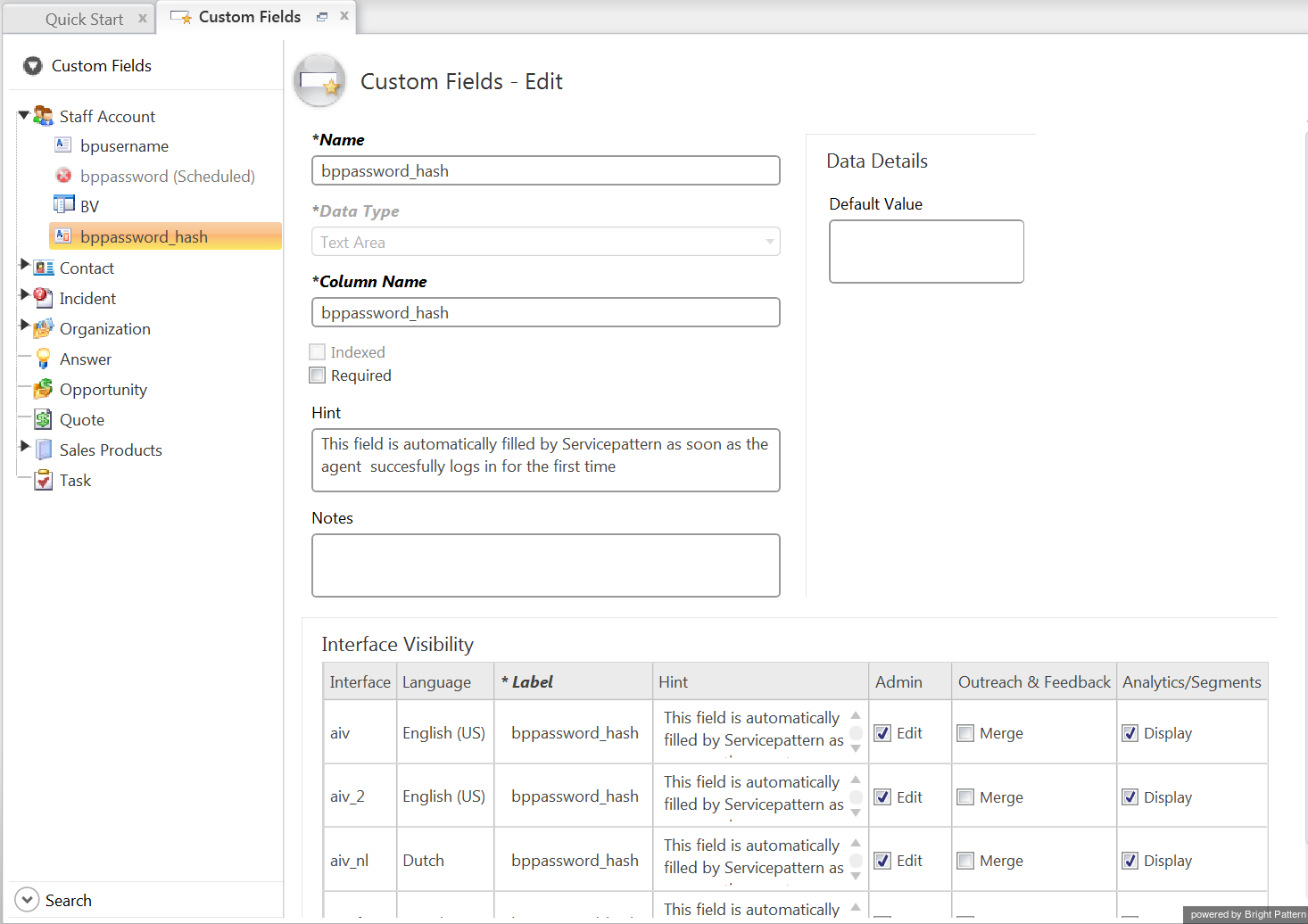The height and width of the screenshot is (924, 1308).
Task: Click the BV field icon
Action: [63, 204]
